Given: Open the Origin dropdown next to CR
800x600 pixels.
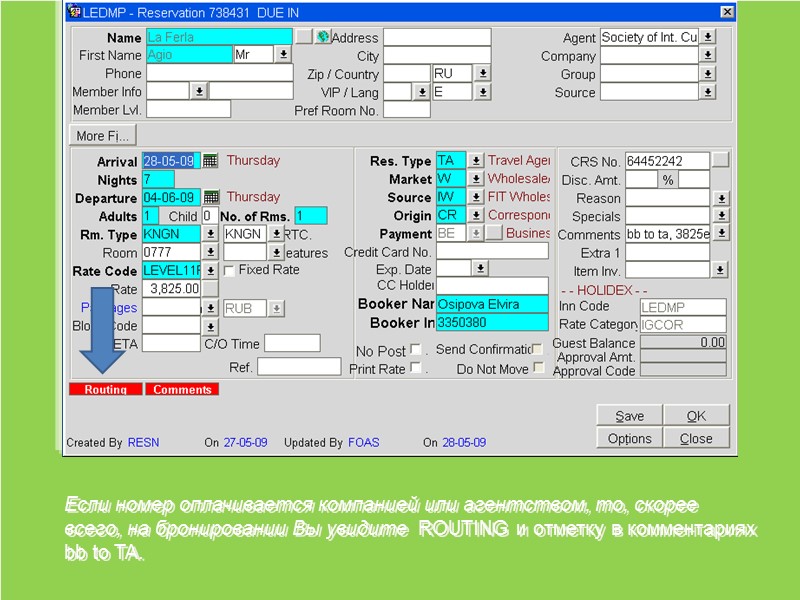Looking at the screenshot, I should tap(476, 215).
